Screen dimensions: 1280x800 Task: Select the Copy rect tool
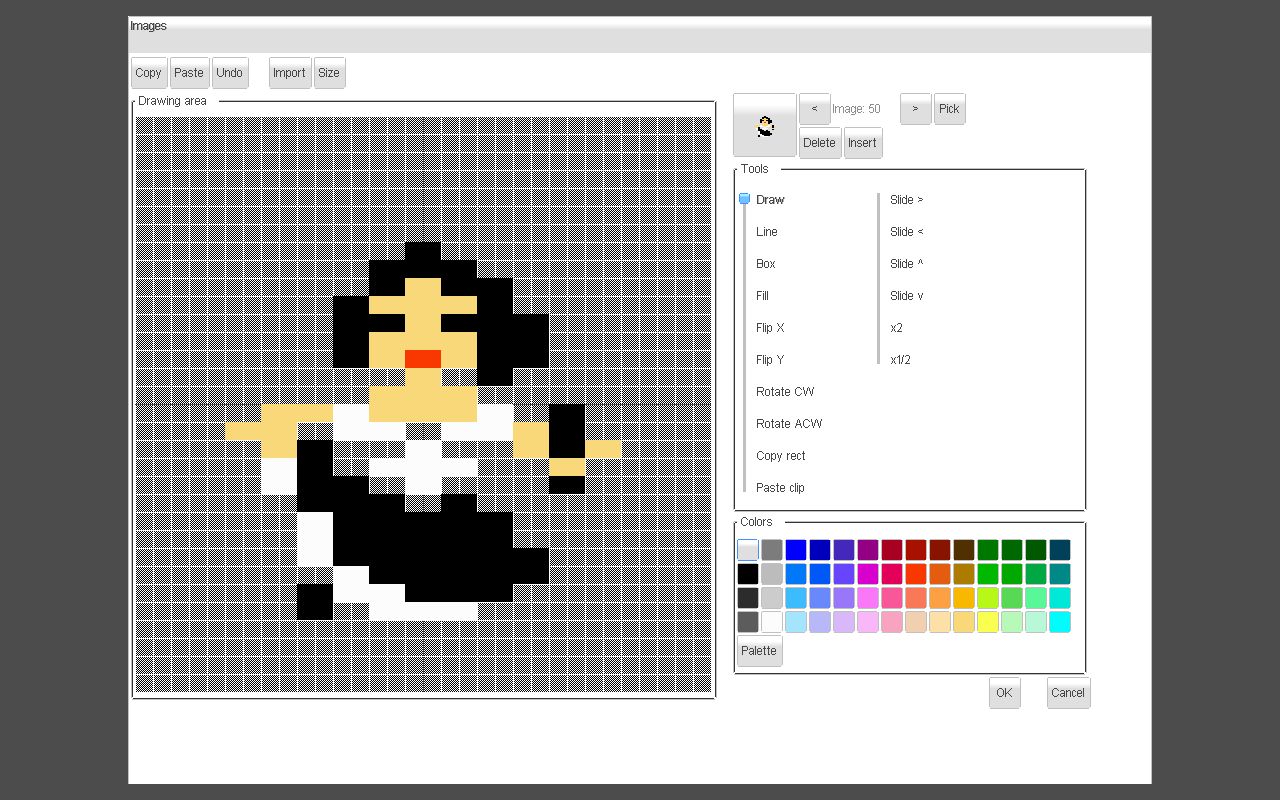tap(781, 456)
